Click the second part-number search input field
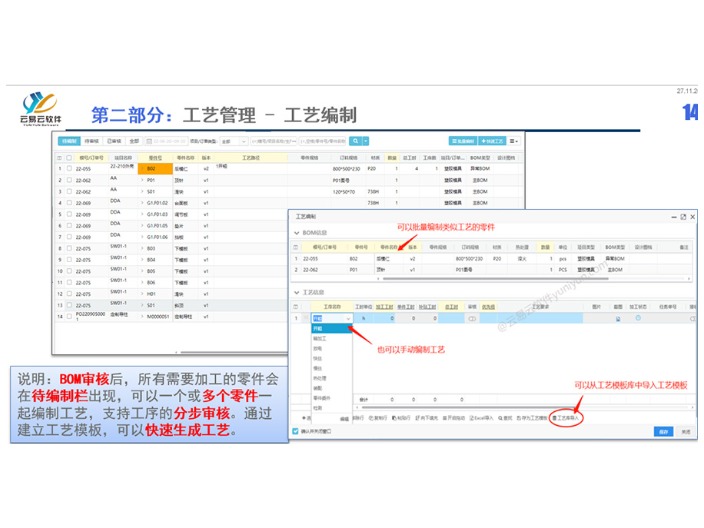This screenshot has height=528, width=704. [323, 141]
